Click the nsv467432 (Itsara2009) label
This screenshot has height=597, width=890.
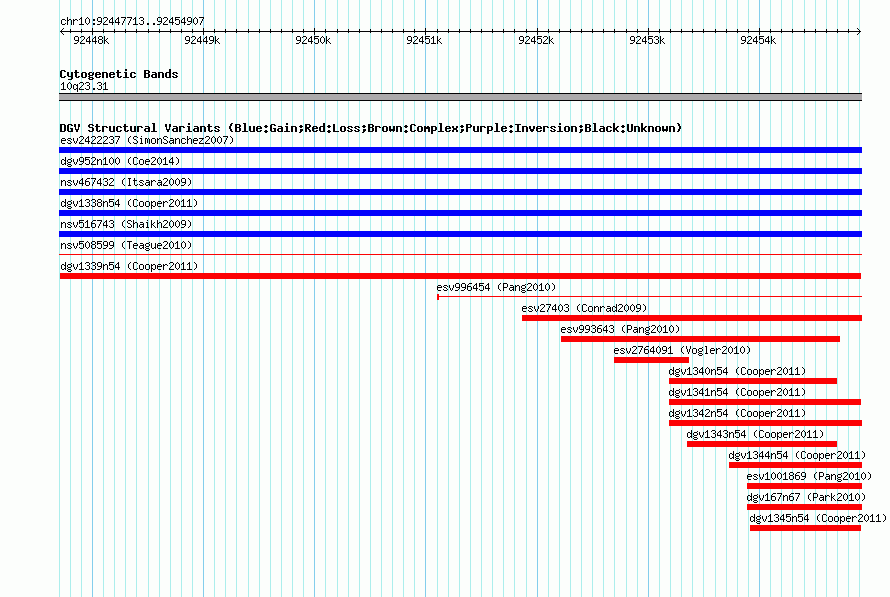click(x=126, y=182)
